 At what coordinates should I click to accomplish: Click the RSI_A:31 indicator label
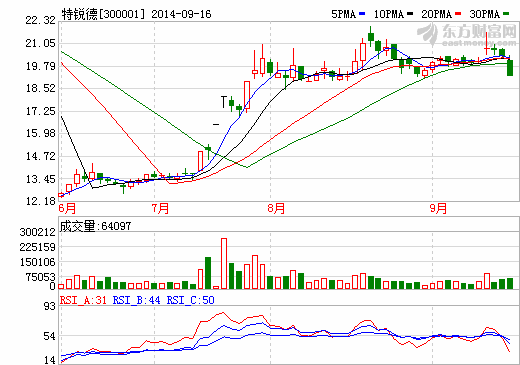(x=83, y=300)
